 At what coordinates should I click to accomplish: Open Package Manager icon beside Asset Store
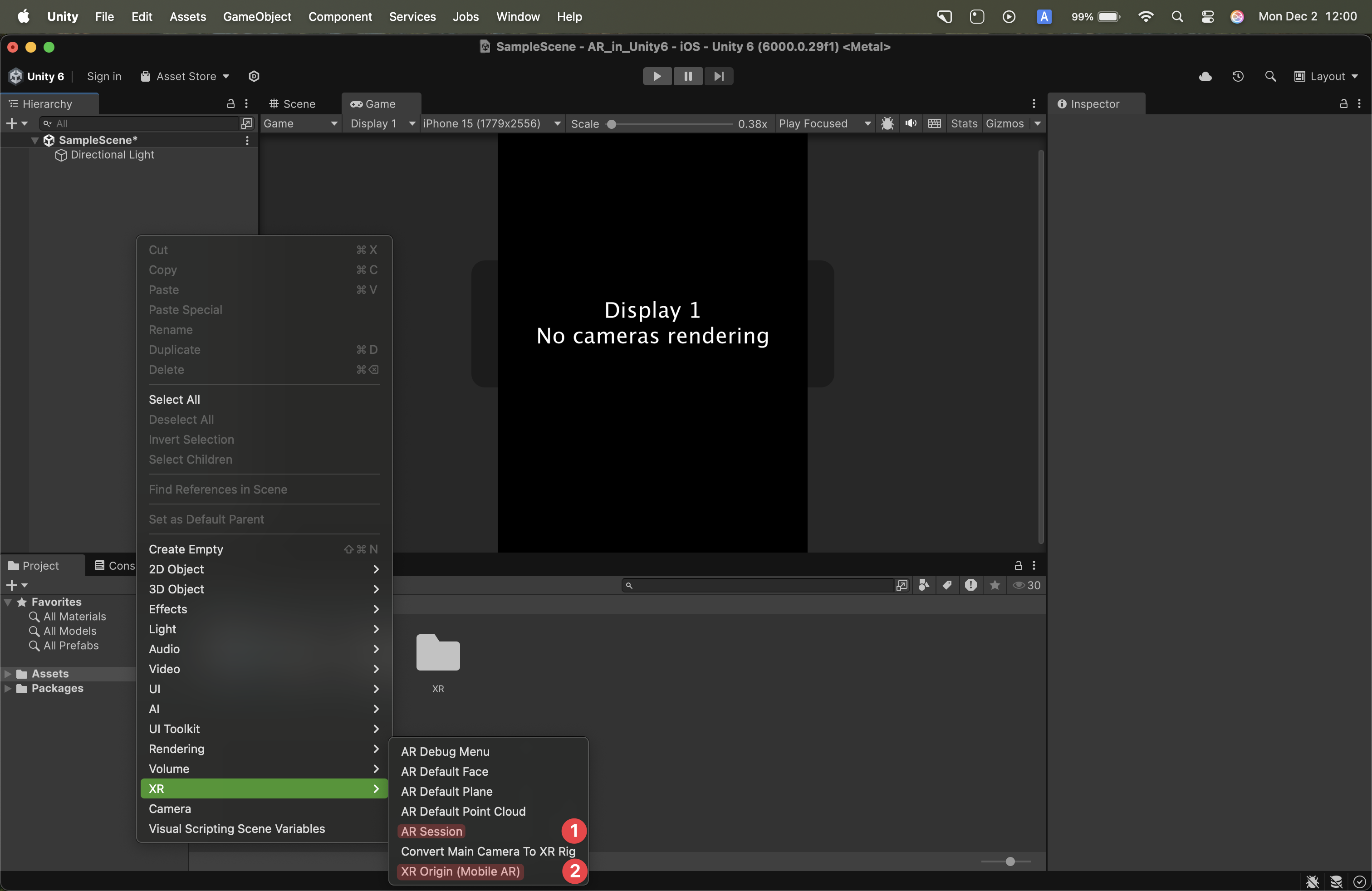click(254, 77)
